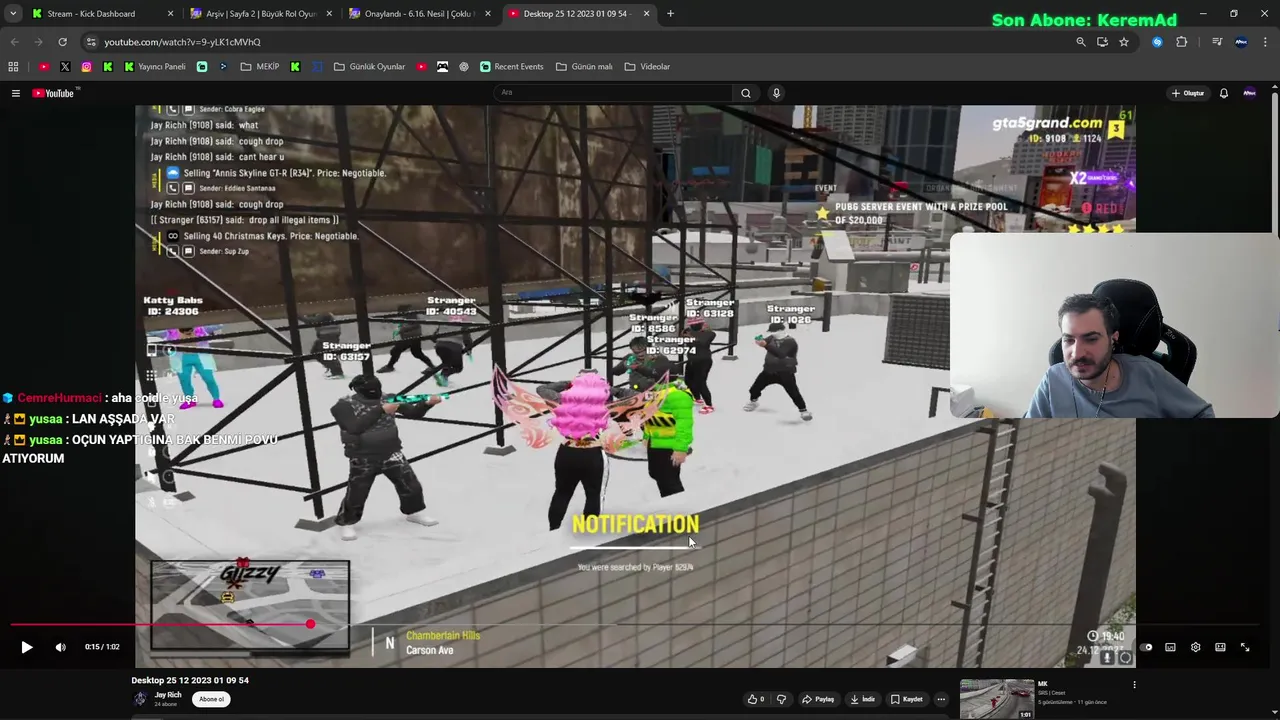Open Chrome three-dot menu
Viewport: 1280px width, 720px height.
click(1266, 42)
